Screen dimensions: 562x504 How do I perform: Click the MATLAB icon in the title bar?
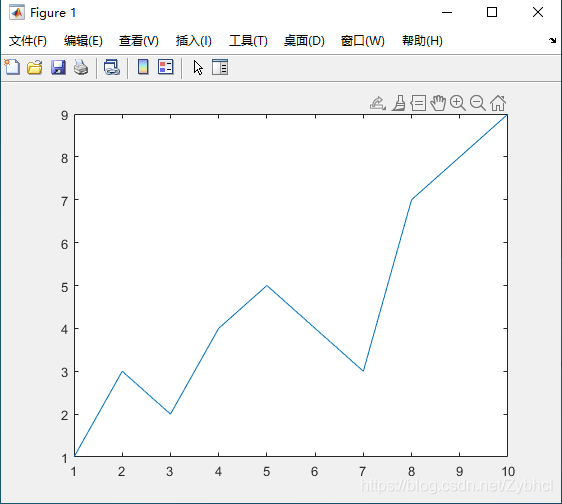tap(17, 13)
